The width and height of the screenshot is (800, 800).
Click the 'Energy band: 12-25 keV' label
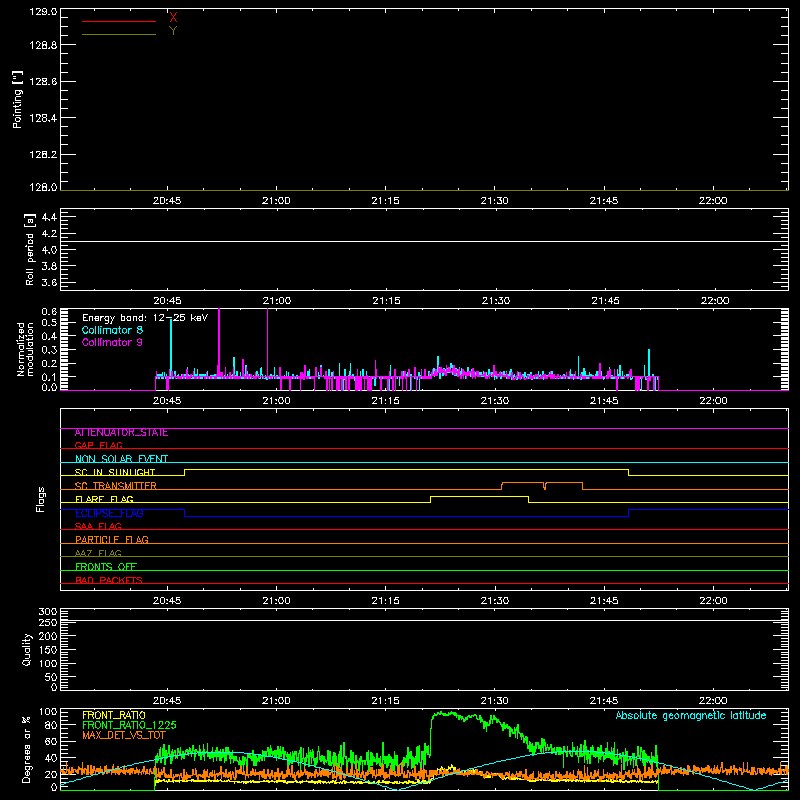pos(145,318)
